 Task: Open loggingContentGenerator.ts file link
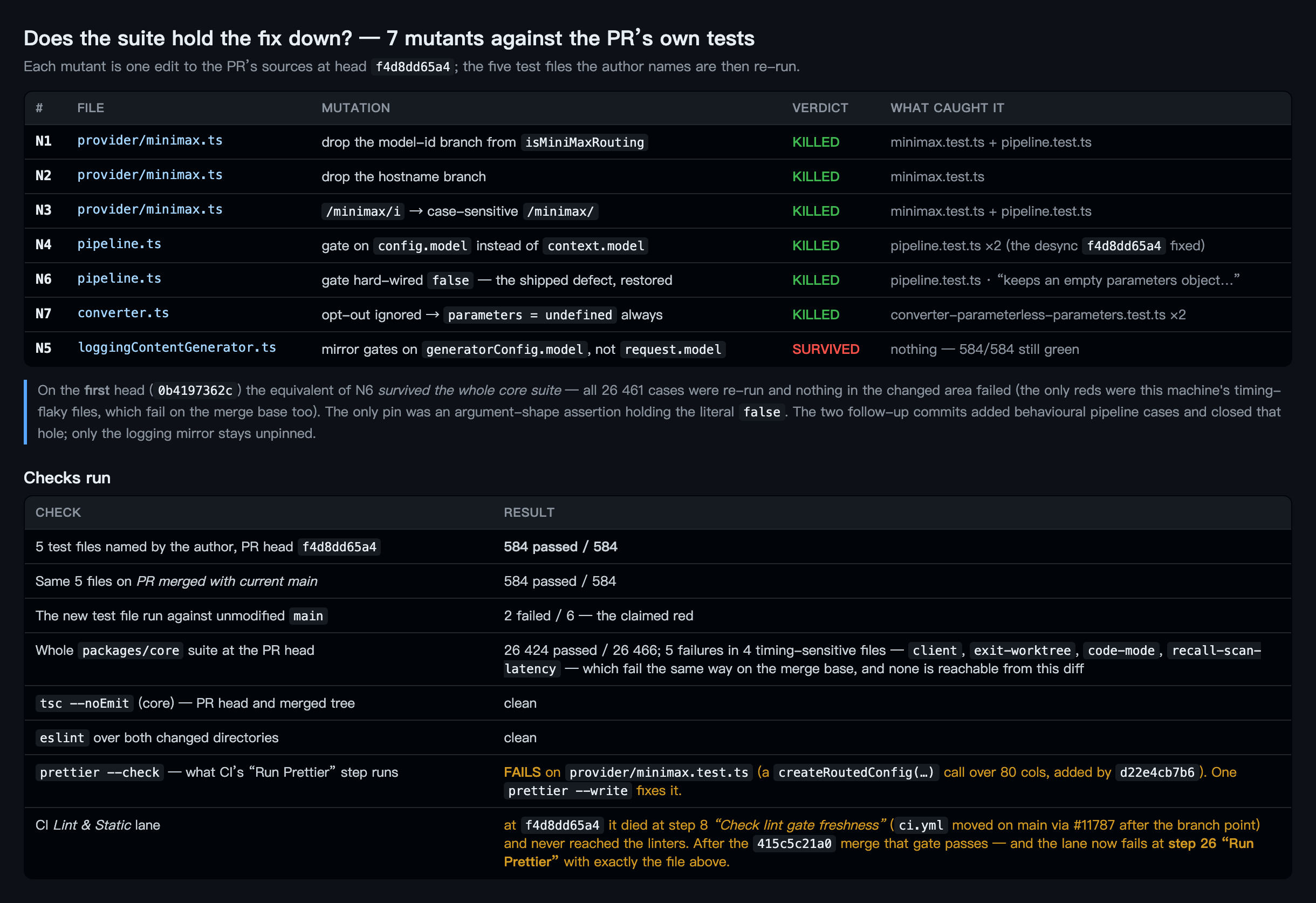[177, 348]
